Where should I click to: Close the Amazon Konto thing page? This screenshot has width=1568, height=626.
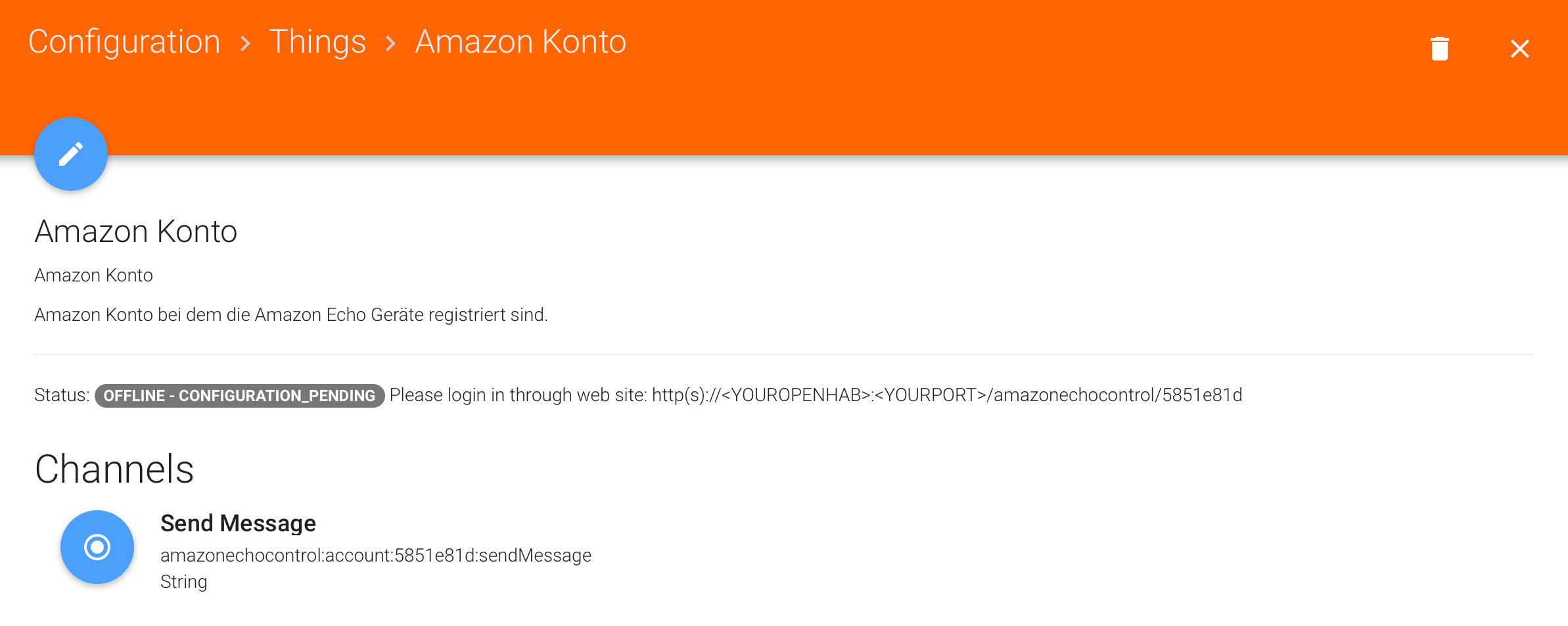pyautogui.click(x=1519, y=49)
